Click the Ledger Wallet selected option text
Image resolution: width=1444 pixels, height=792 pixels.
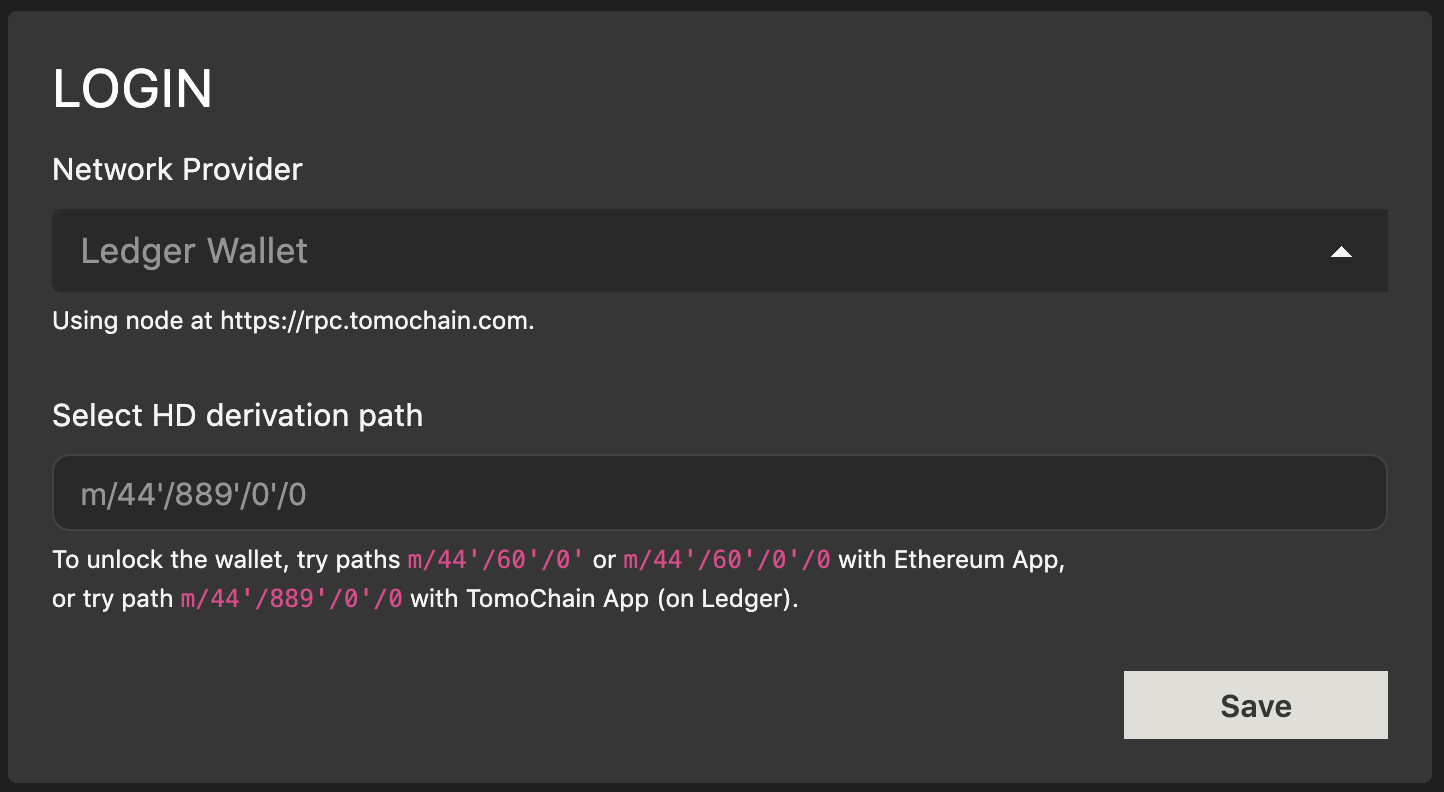pos(194,251)
